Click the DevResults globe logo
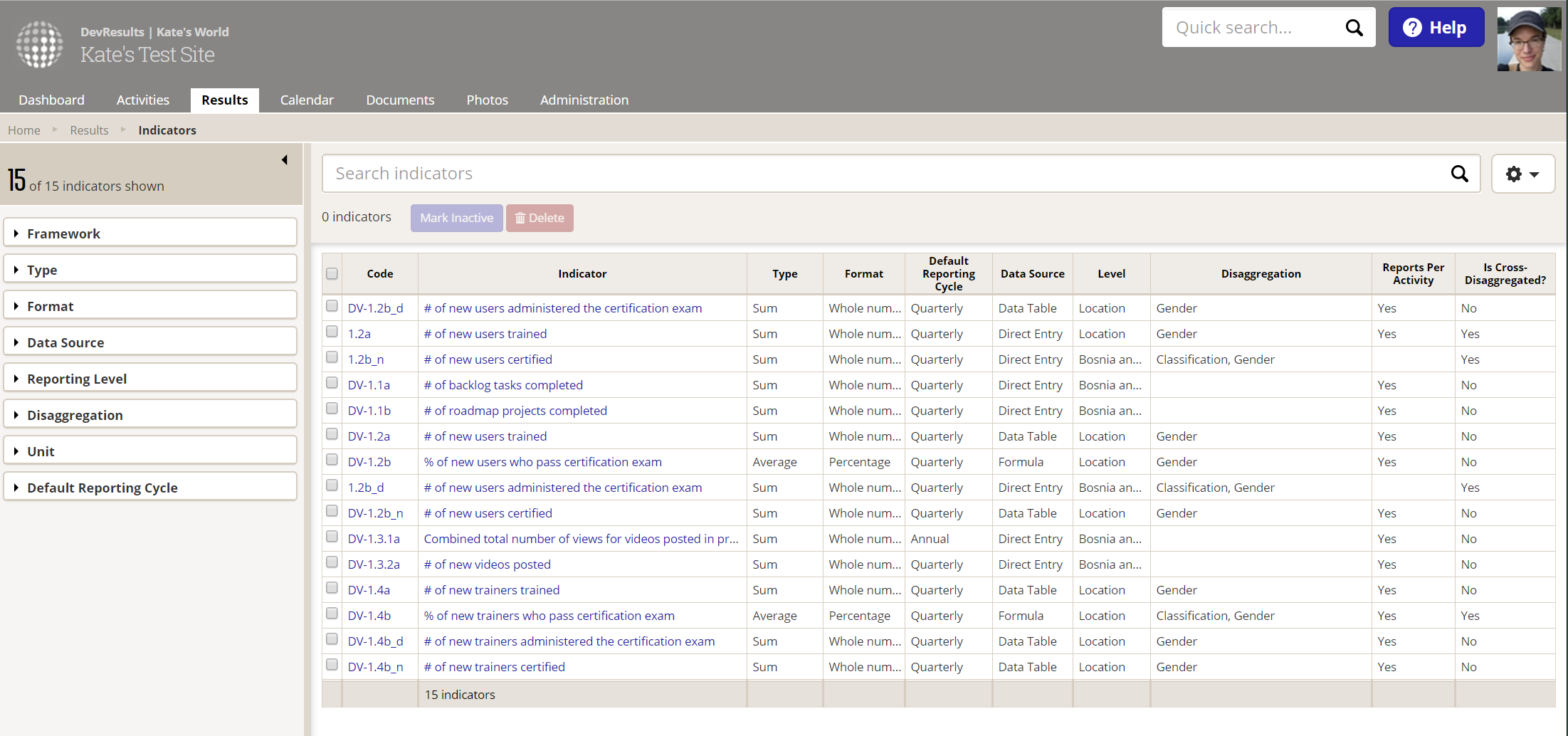Screen dimensions: 1568x736 [x=40, y=44]
